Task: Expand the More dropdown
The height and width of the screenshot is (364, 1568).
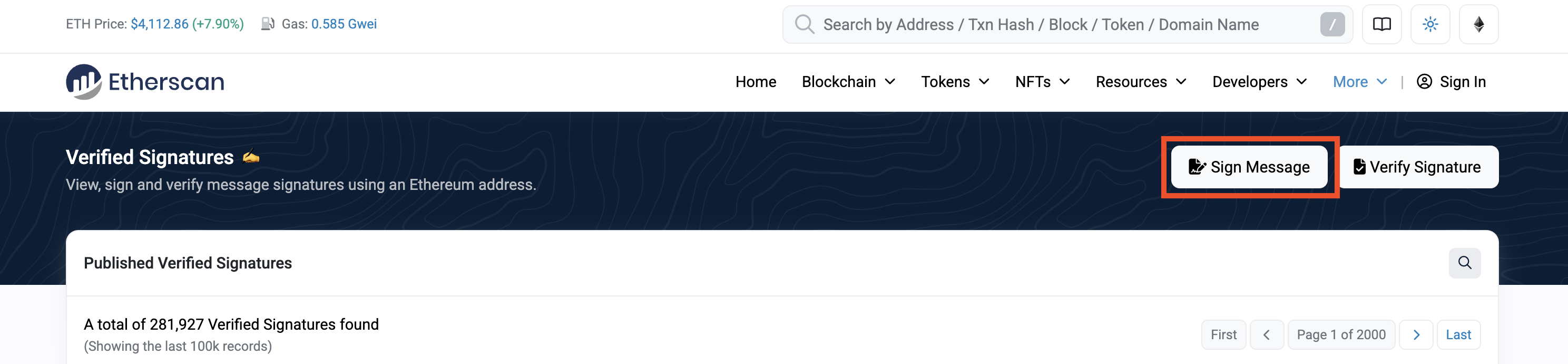Action: click(x=1359, y=82)
